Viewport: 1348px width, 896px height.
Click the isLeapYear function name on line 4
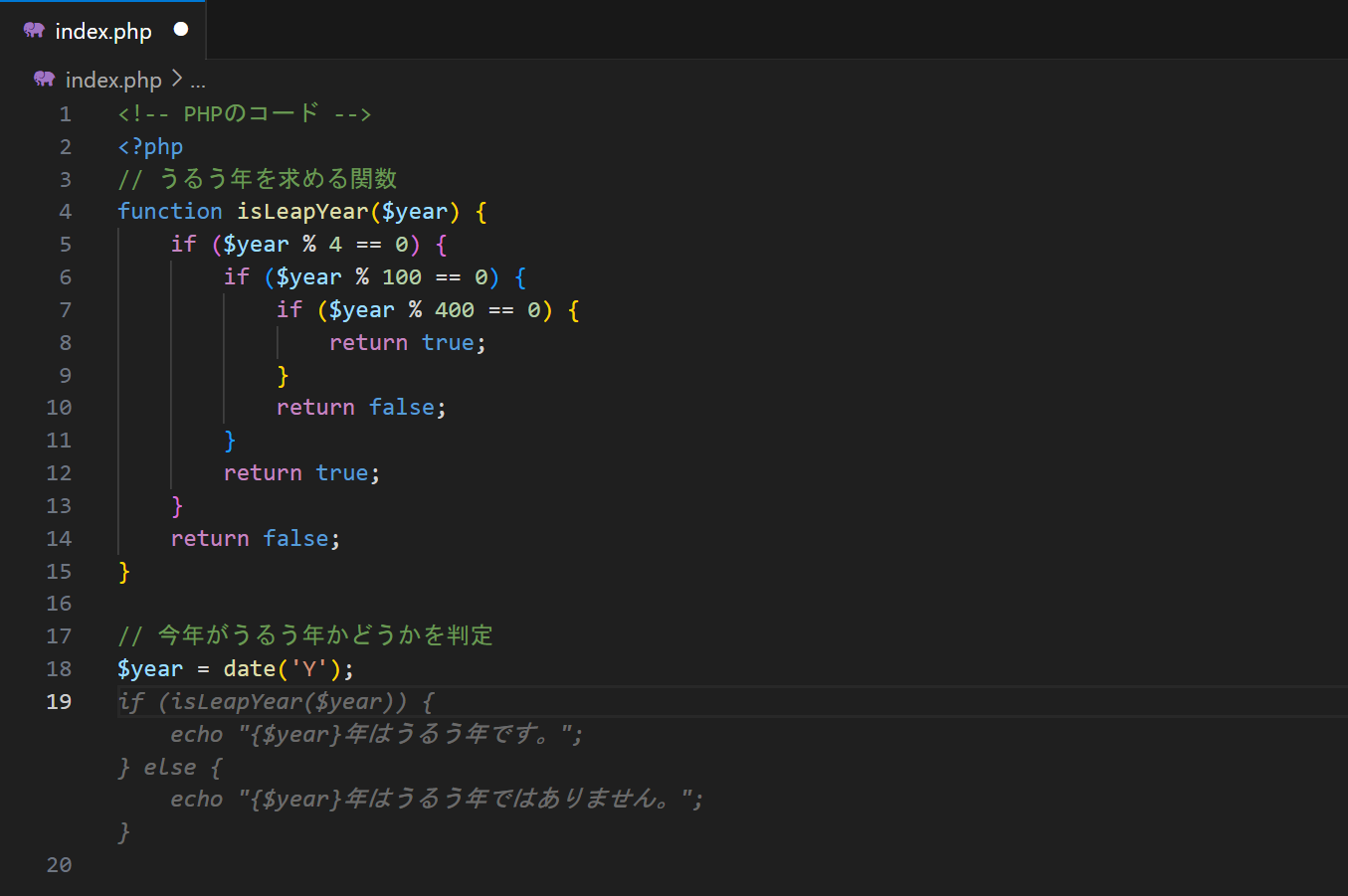point(302,212)
